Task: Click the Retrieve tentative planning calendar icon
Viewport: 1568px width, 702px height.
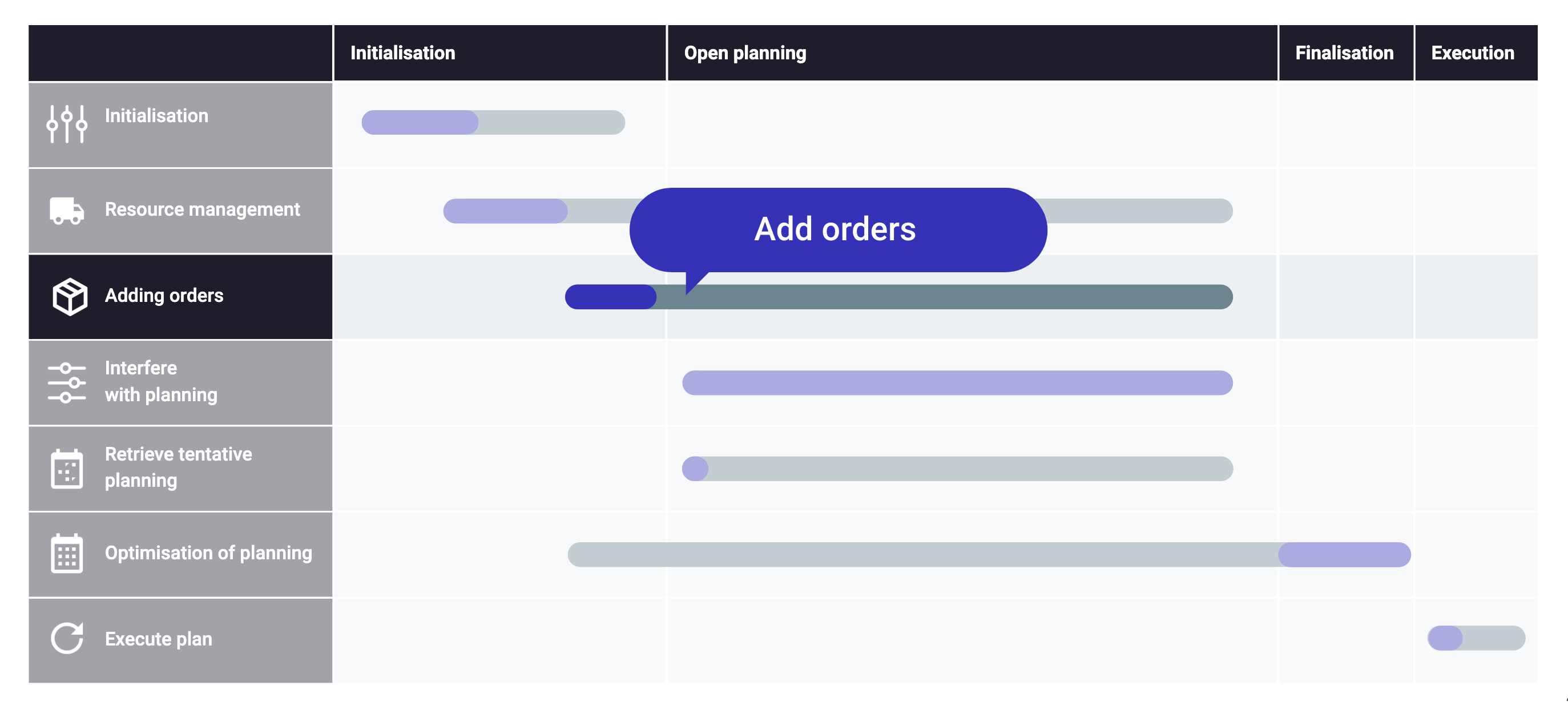Action: point(67,468)
